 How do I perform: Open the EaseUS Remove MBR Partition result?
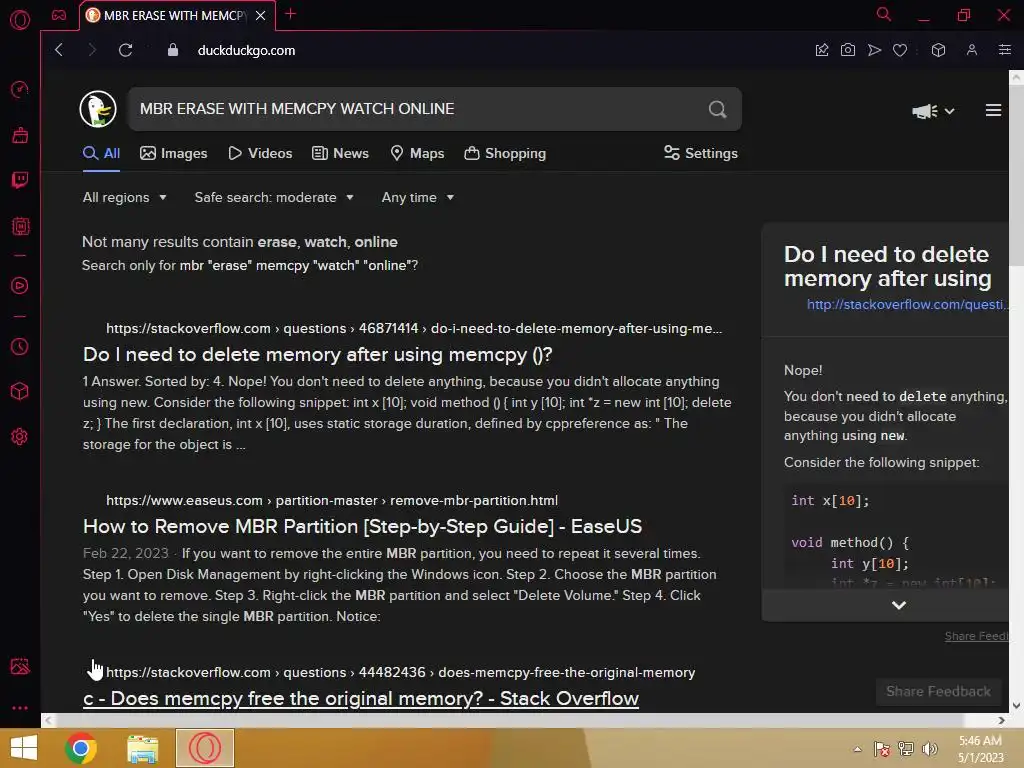click(362, 526)
